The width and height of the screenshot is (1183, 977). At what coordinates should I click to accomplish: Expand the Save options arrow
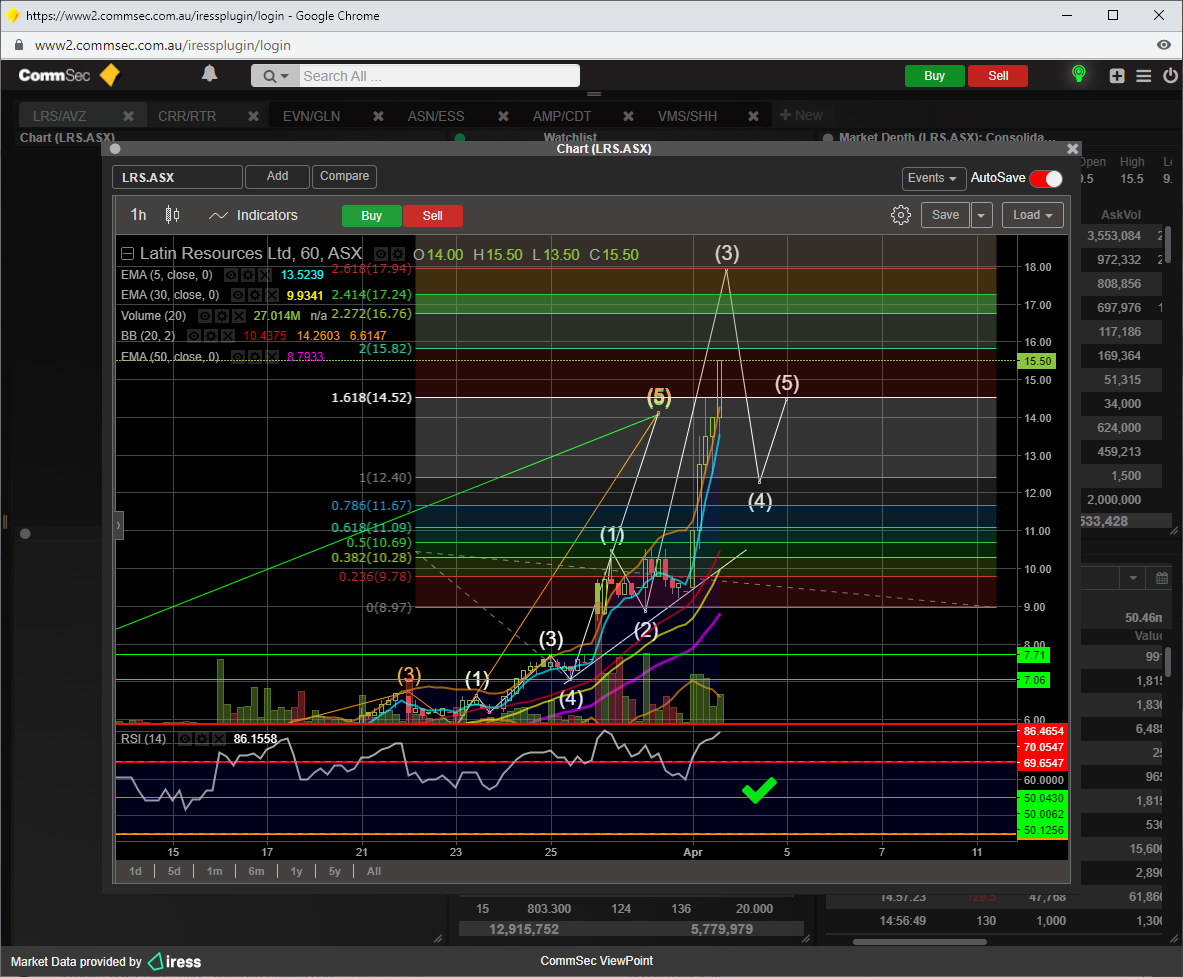tap(981, 215)
